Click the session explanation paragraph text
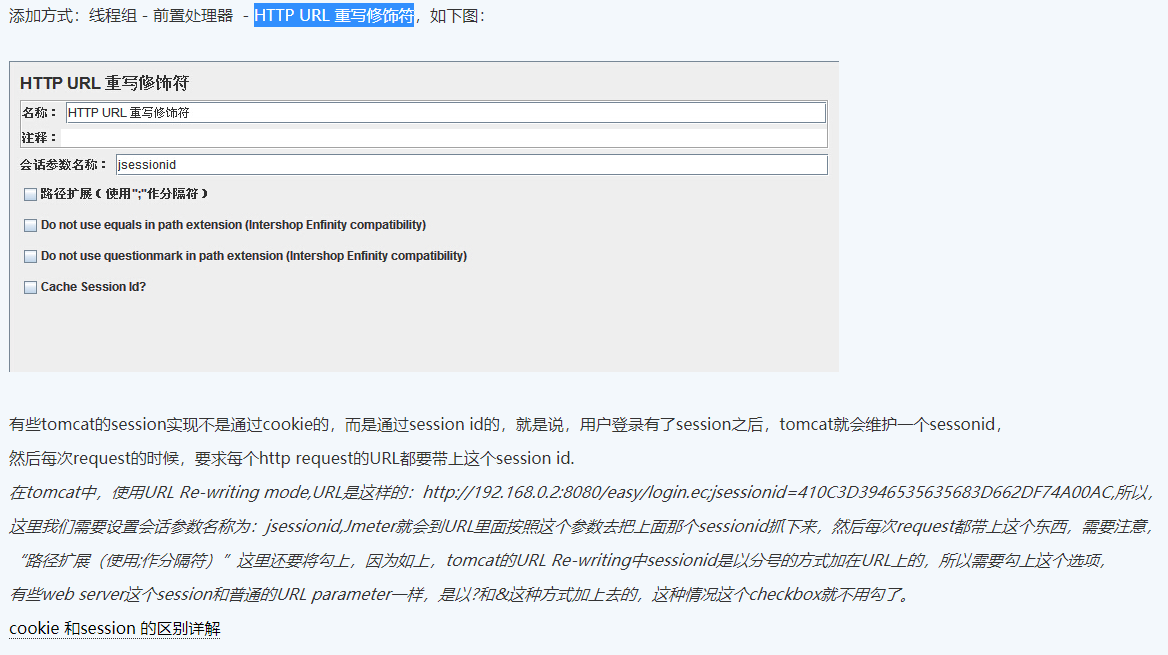This screenshot has width=1168, height=655. point(500,423)
